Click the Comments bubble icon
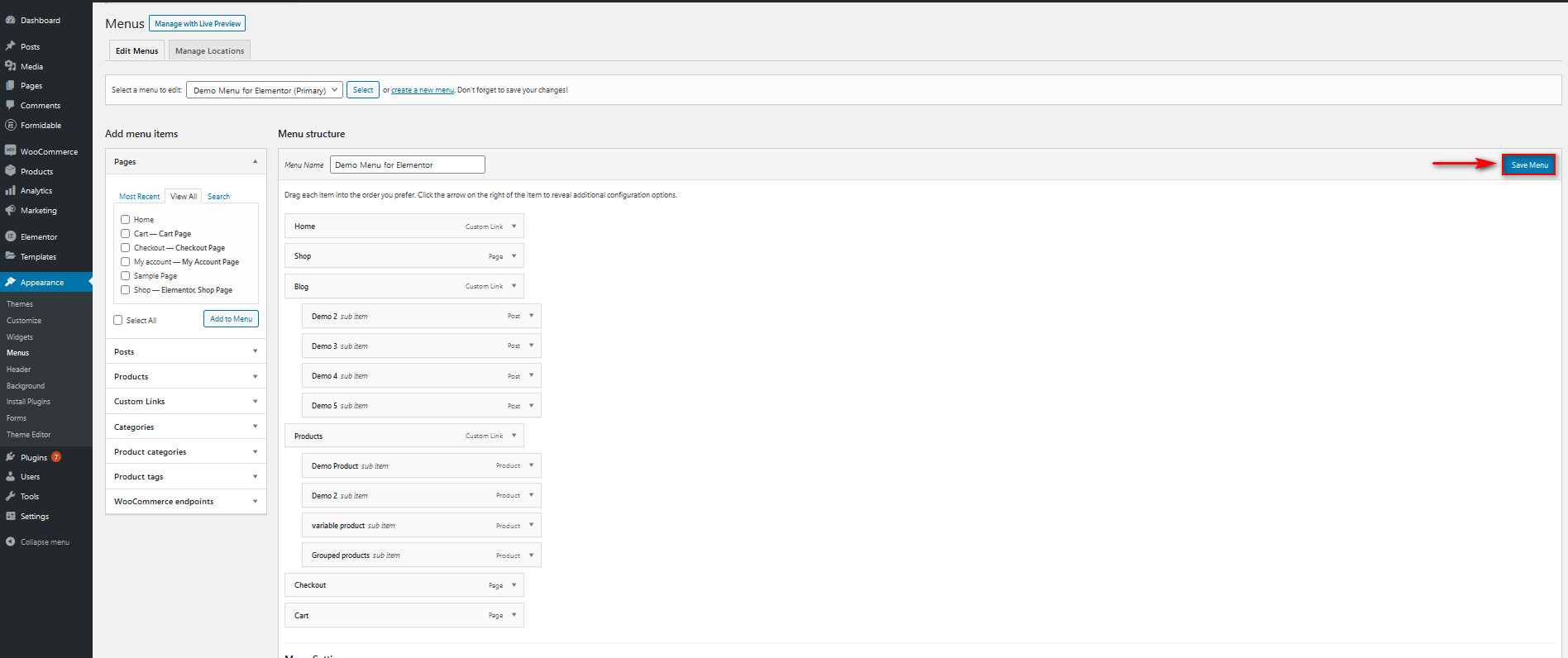The image size is (1568, 658). [11, 105]
